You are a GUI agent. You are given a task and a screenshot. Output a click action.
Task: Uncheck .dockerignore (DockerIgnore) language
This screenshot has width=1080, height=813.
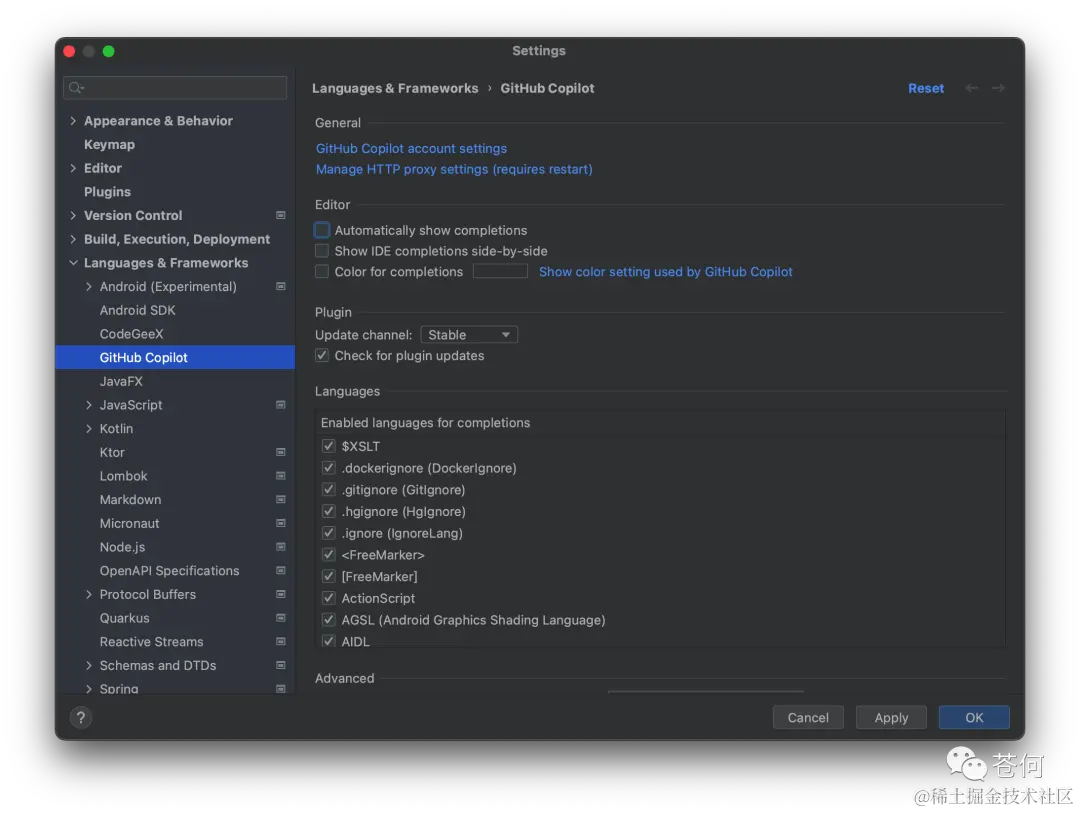point(329,468)
